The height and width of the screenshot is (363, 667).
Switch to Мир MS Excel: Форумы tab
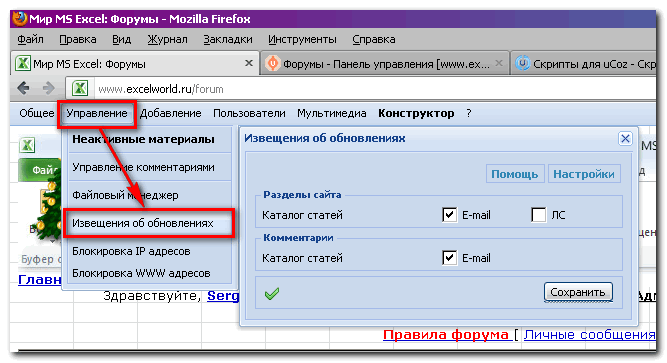pos(134,63)
